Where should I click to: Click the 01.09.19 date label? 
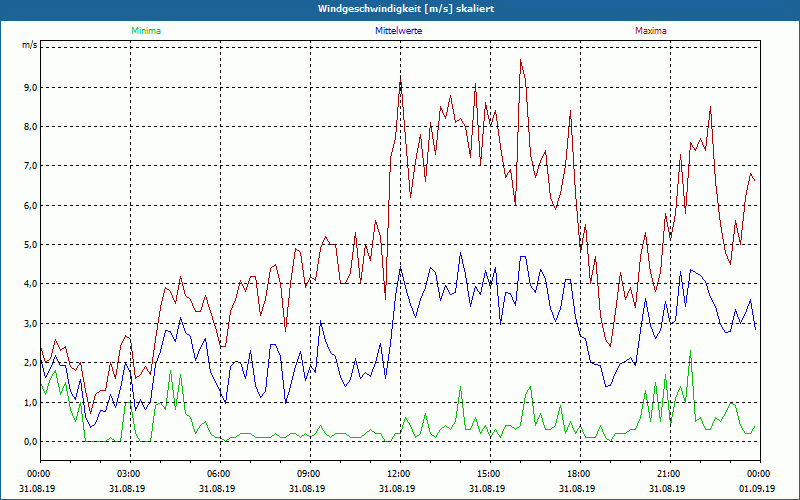point(757,488)
